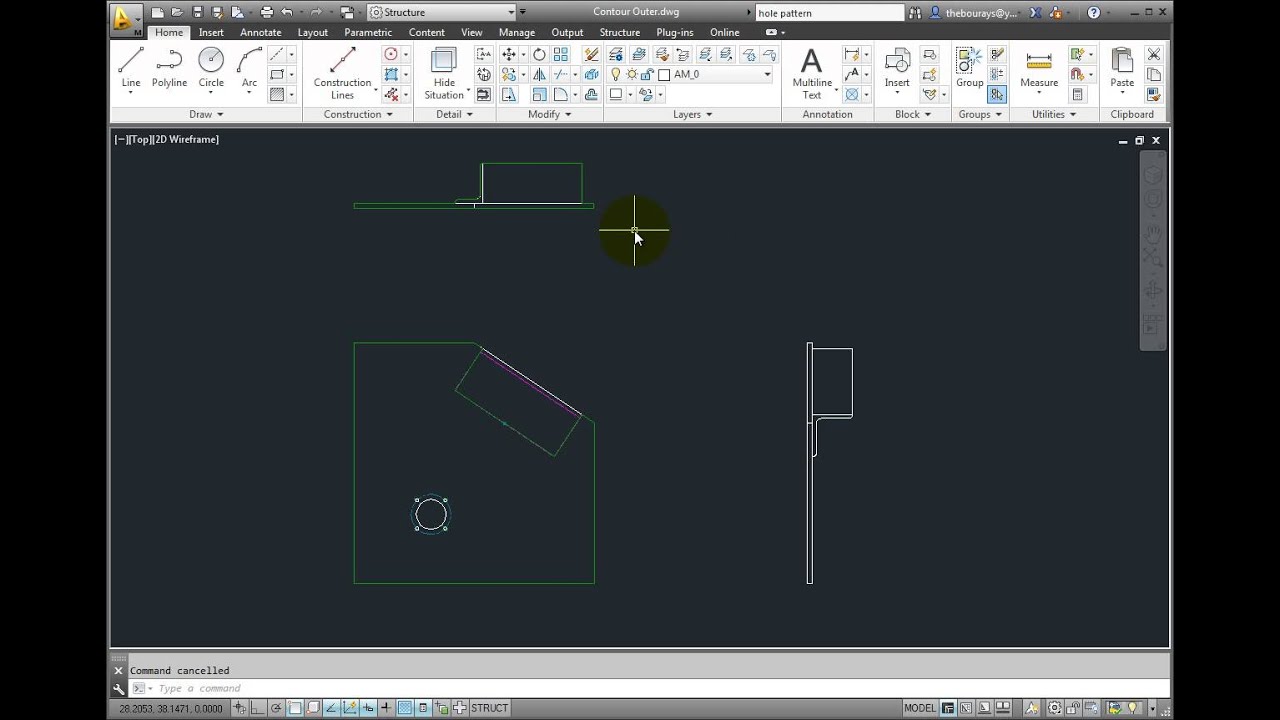
Task: Open the Quick Calculator icon in Utilities
Action: point(1077,95)
